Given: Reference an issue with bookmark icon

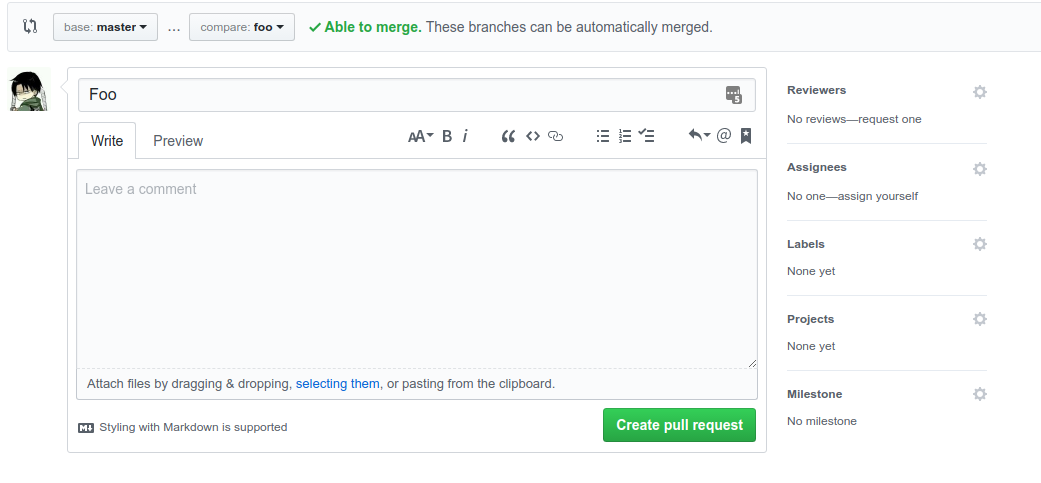Looking at the screenshot, I should pos(746,136).
